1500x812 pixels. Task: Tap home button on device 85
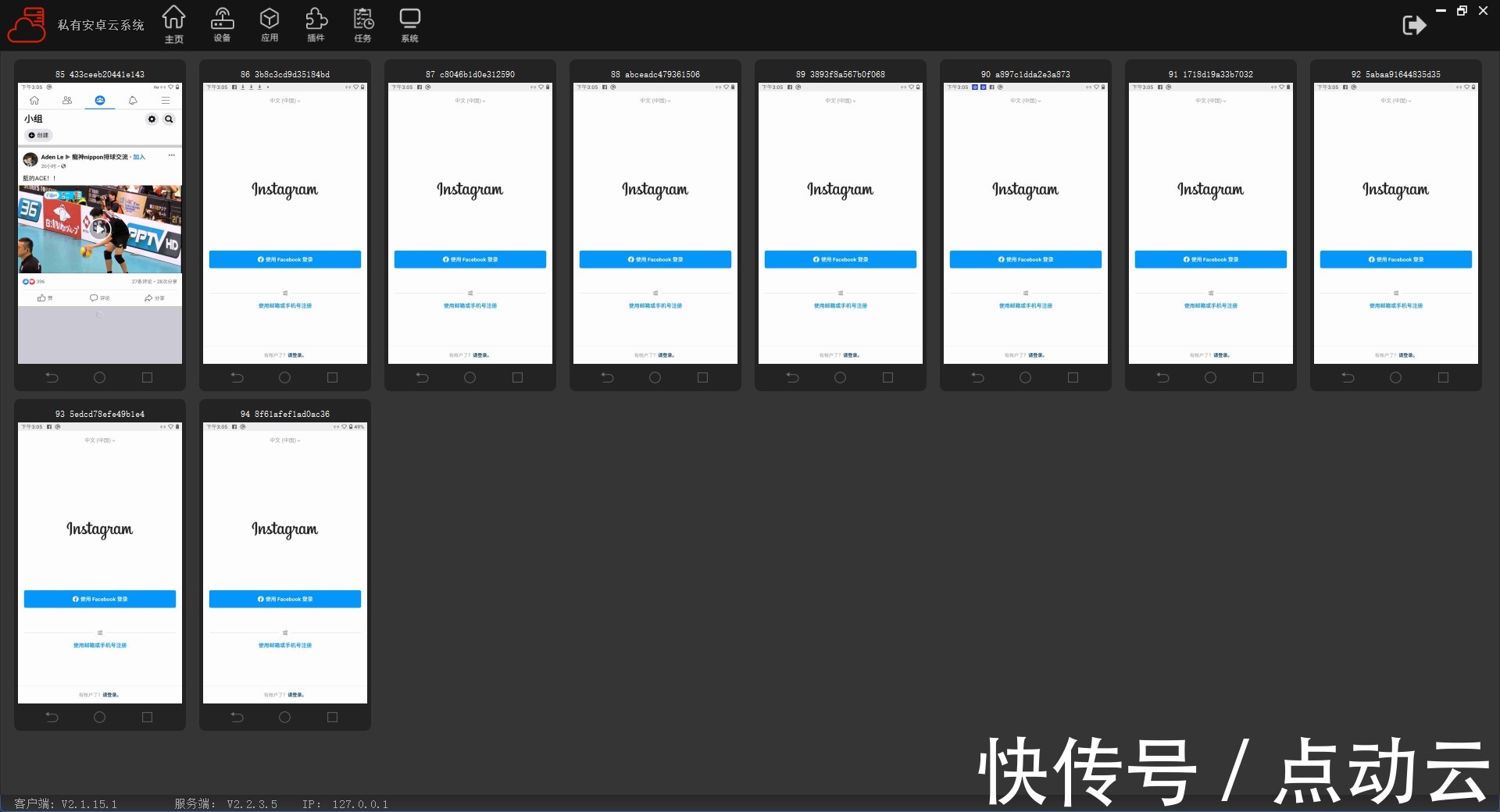click(x=100, y=378)
